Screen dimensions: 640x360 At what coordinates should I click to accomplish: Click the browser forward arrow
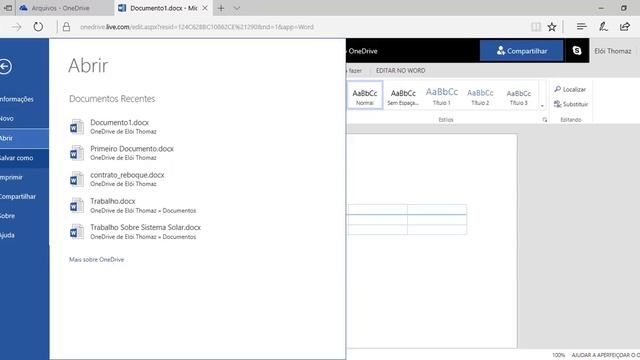pos(17,27)
